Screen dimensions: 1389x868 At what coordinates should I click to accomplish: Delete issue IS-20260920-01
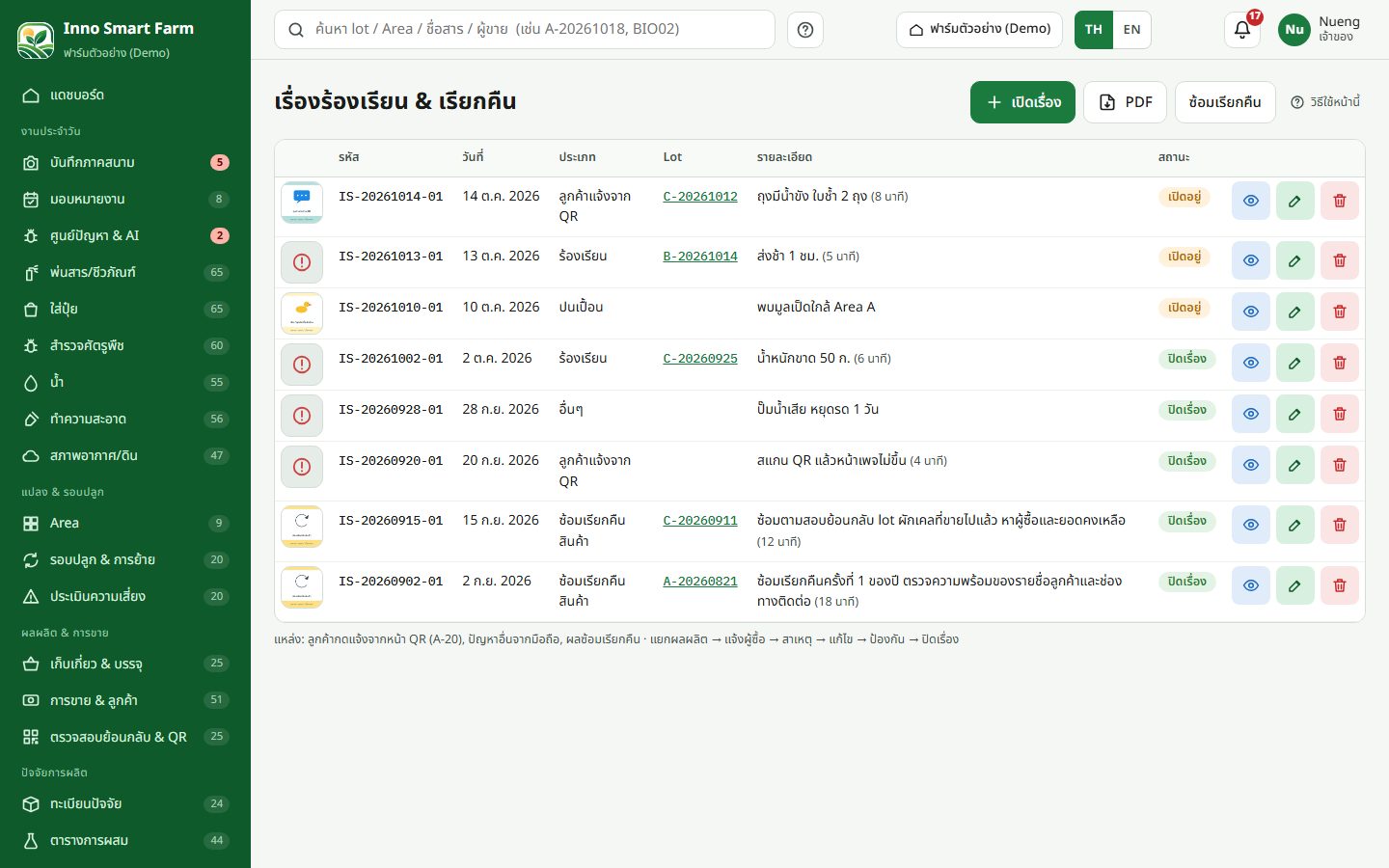(x=1339, y=465)
